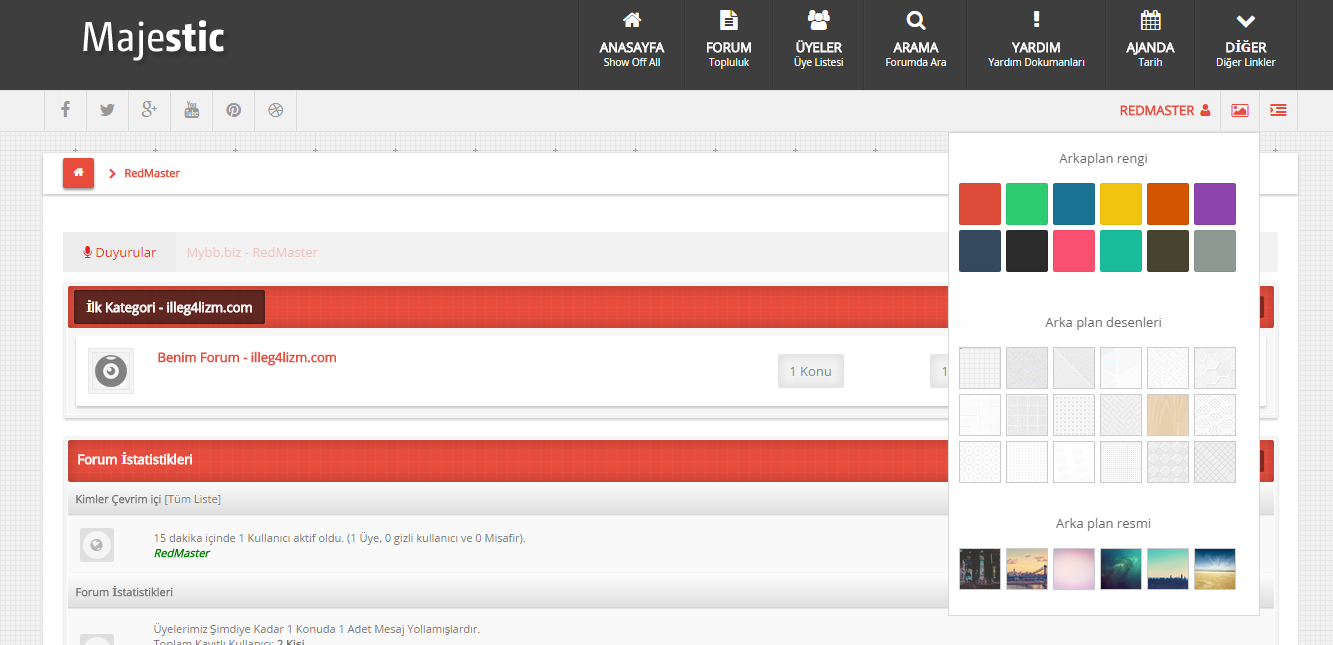
Task: Click the Dribbble icon
Action: point(275,110)
